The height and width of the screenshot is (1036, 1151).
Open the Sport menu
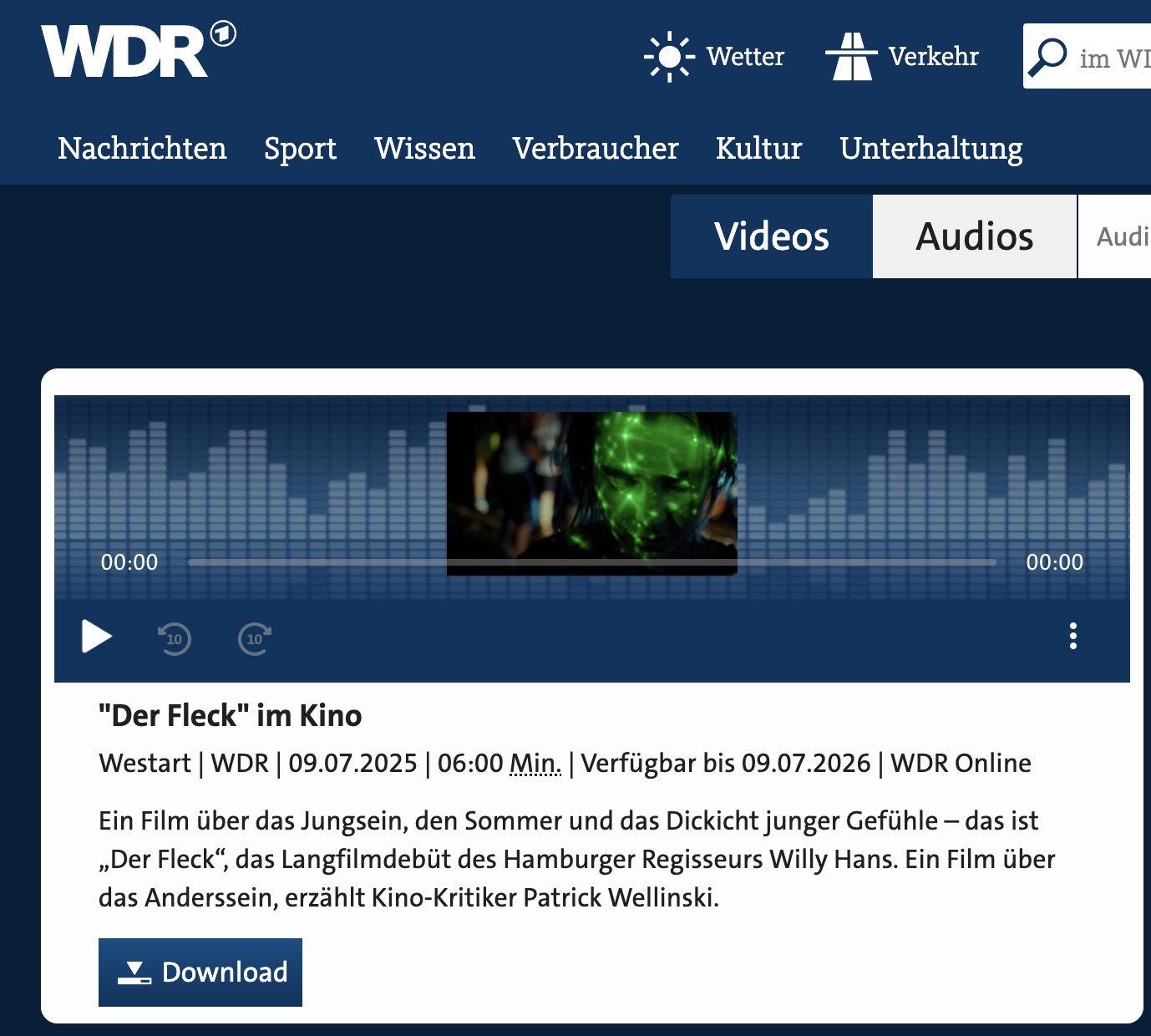click(300, 149)
